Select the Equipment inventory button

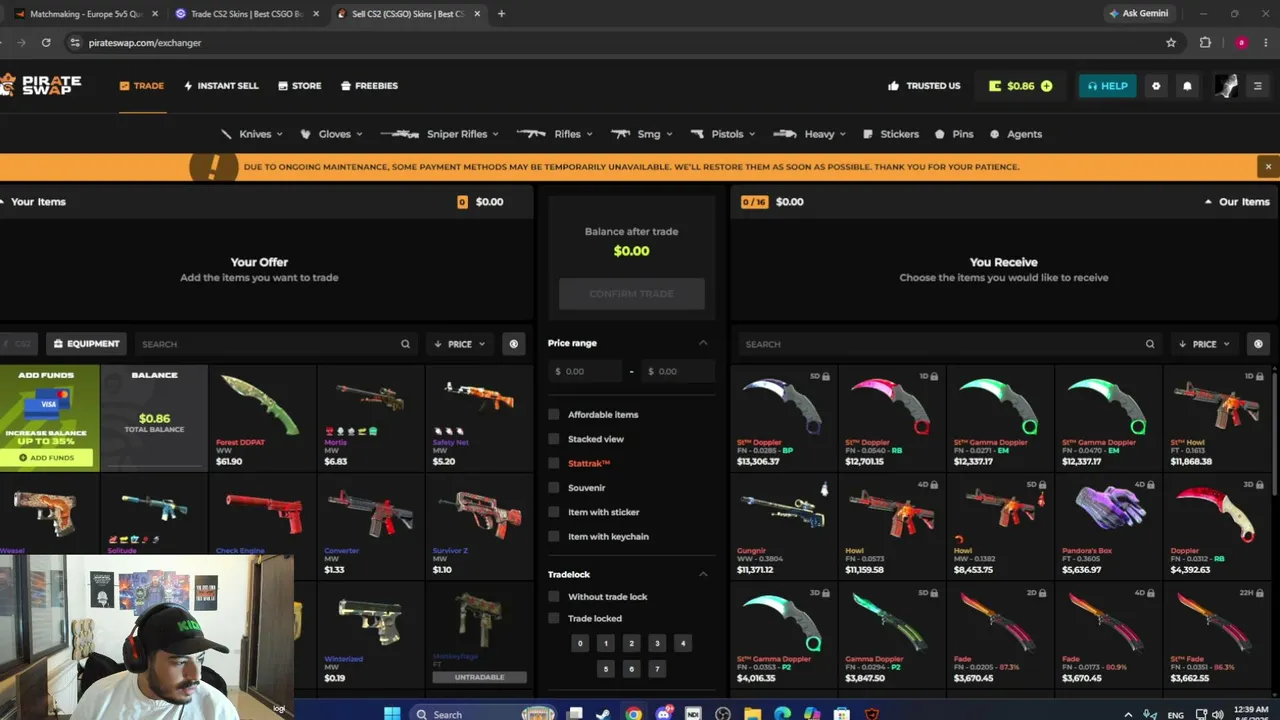pyautogui.click(x=87, y=344)
